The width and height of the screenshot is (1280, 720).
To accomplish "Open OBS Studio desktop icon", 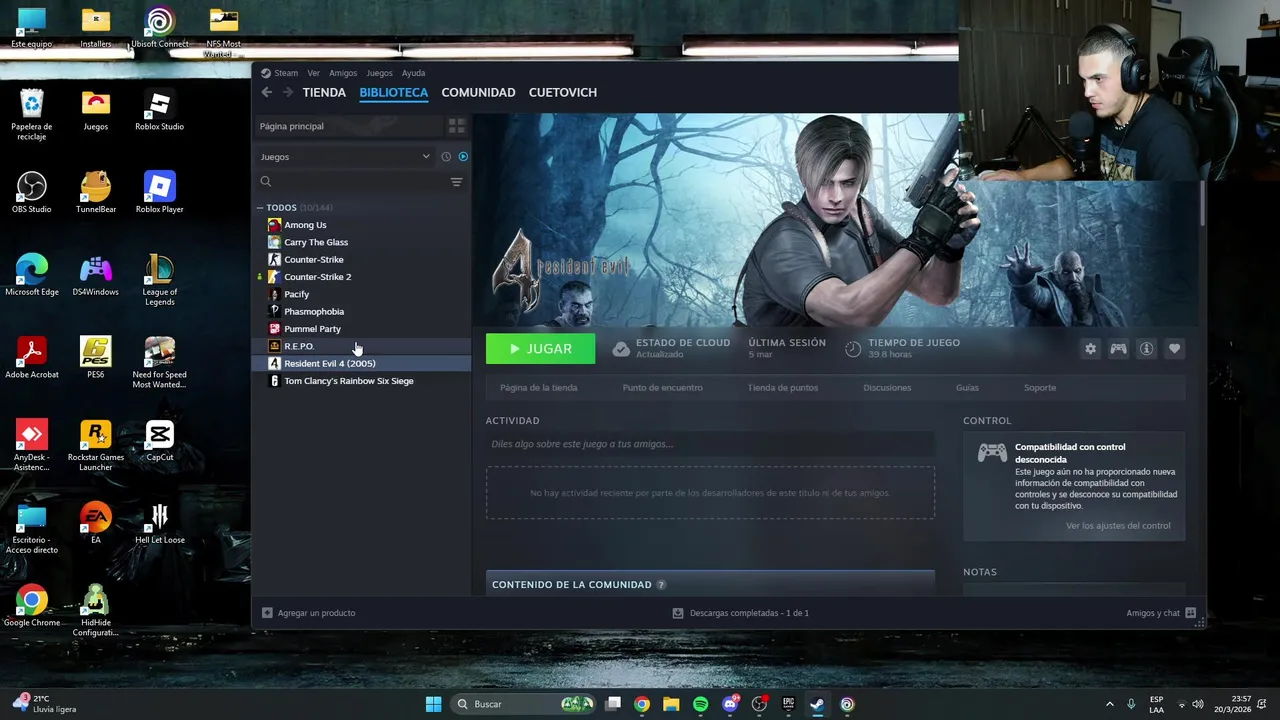I will click(32, 192).
